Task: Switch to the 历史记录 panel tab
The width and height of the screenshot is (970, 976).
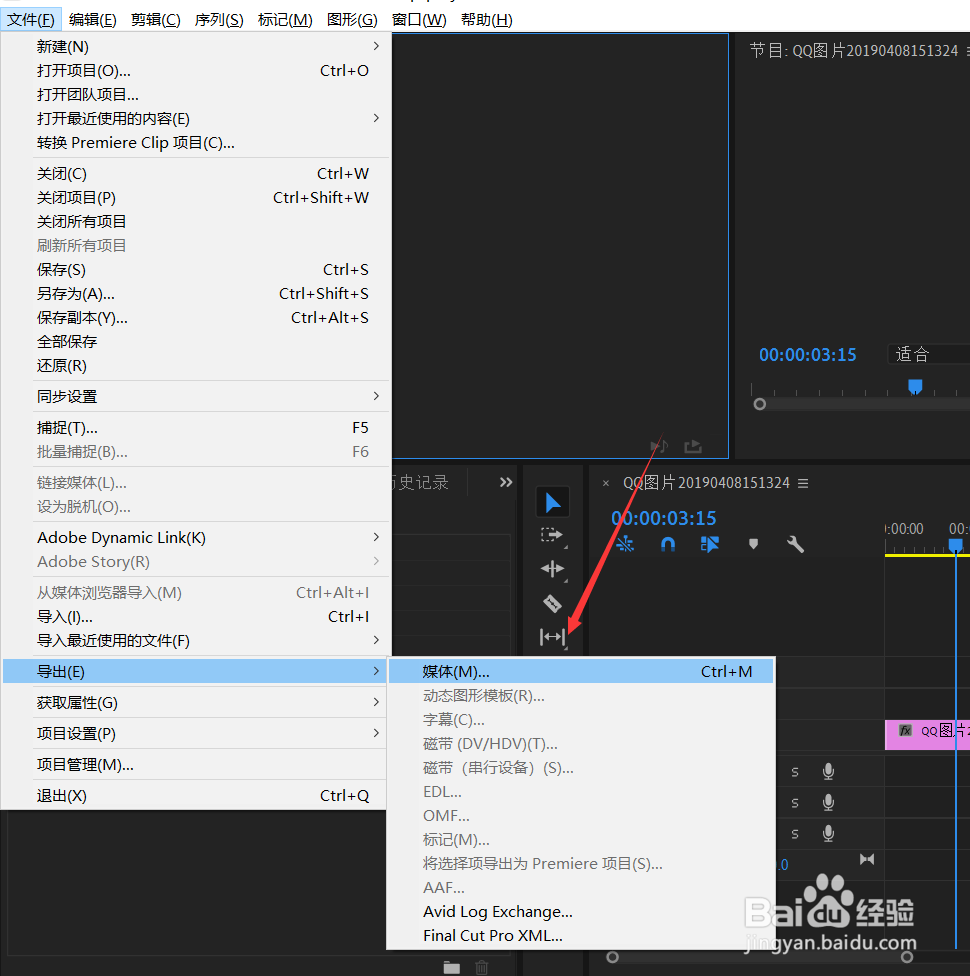Action: tap(419, 482)
